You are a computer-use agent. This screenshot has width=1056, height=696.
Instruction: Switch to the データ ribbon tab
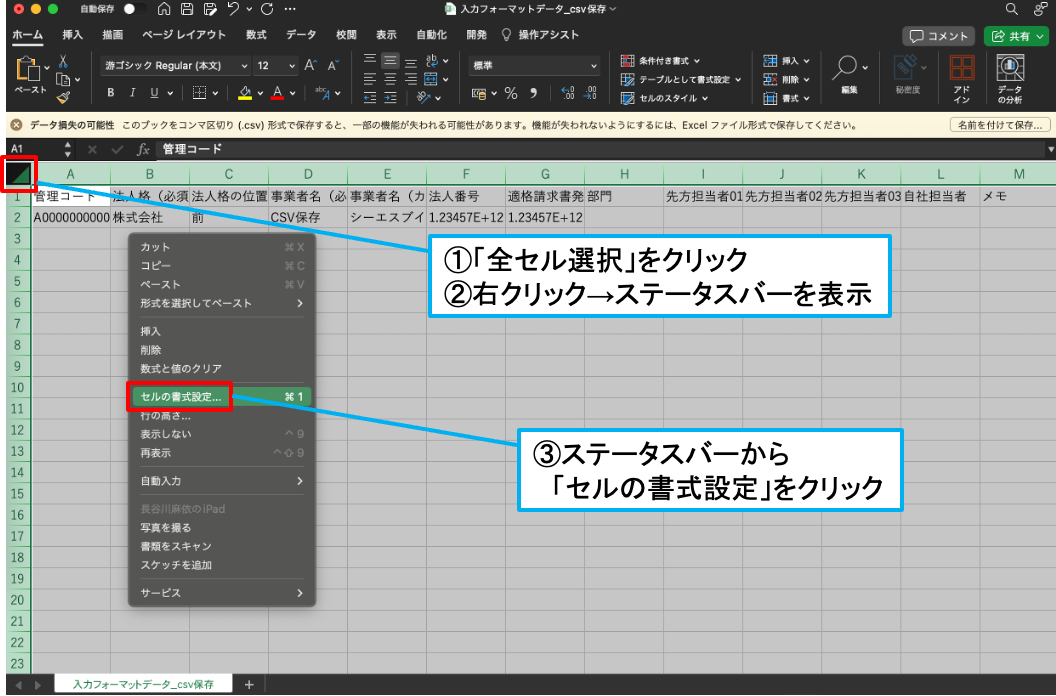(301, 34)
